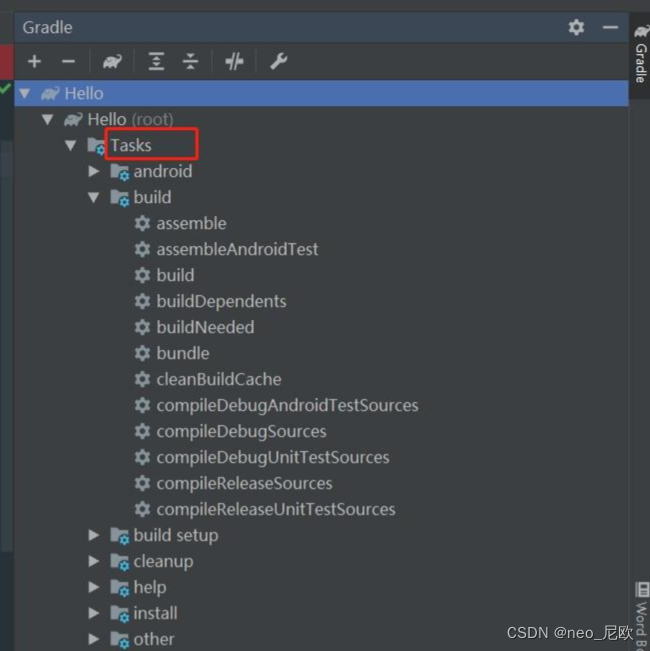Click gear icon beside compileDebugSources
Image resolution: width=650 pixels, height=651 pixels.
pos(142,431)
